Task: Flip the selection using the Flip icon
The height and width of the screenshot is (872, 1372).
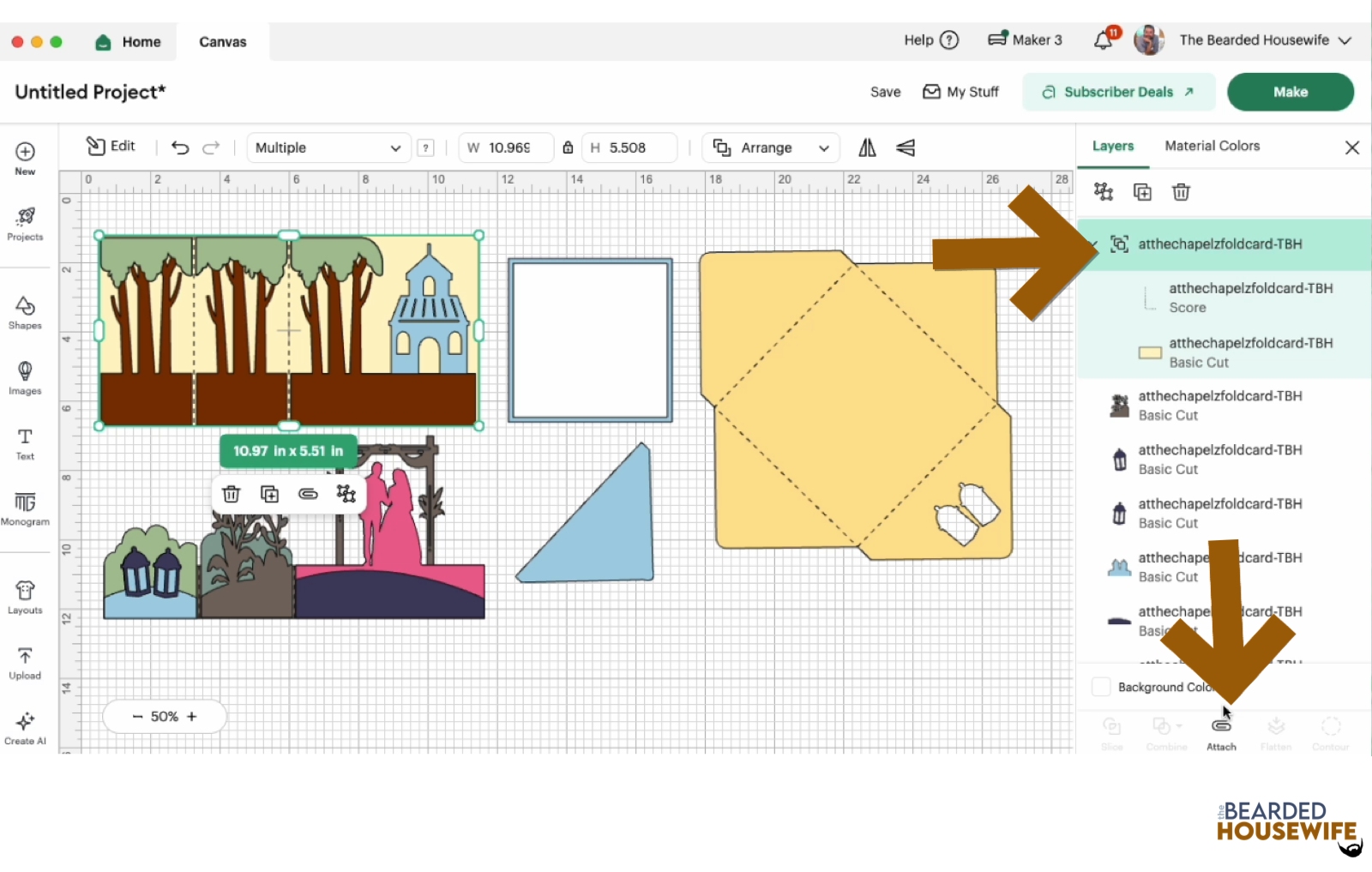Action: 867,147
